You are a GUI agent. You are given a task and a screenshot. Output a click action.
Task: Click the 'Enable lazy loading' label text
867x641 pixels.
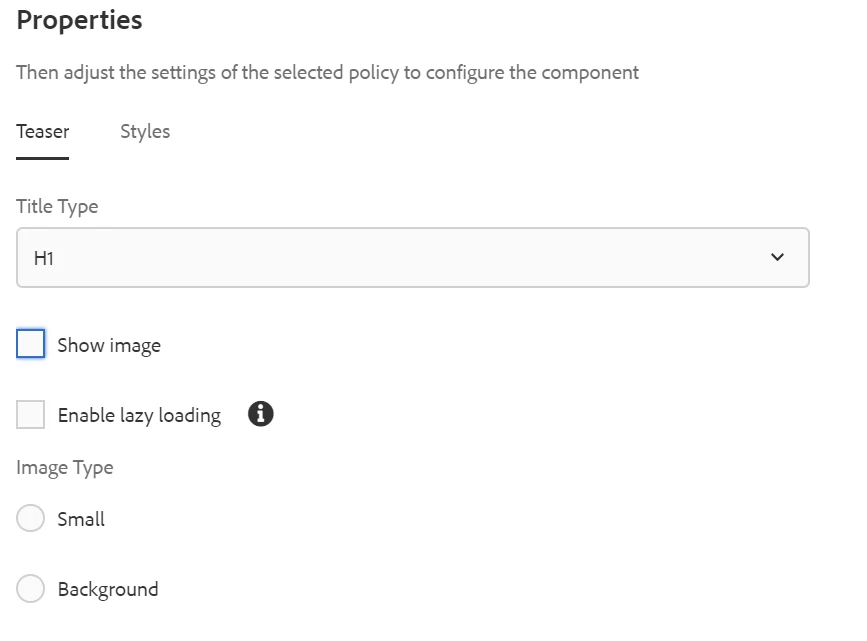click(139, 416)
